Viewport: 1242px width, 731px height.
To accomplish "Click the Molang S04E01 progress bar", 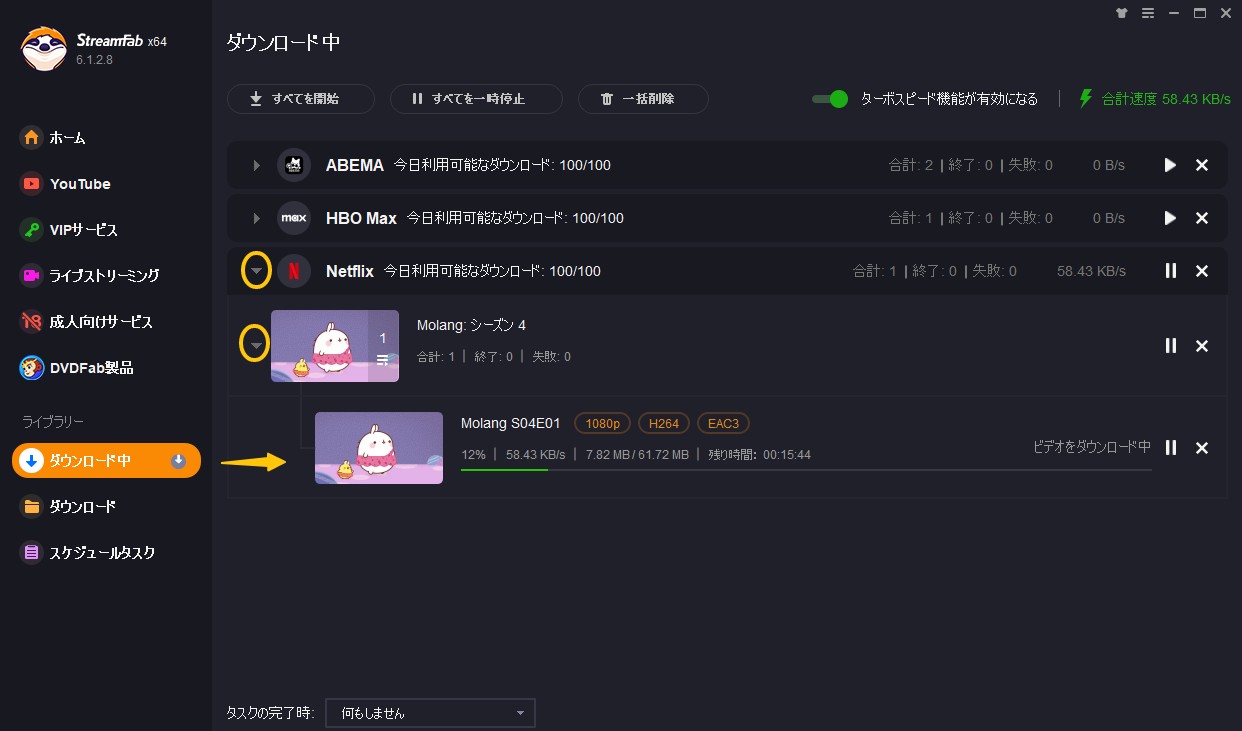I will click(x=806, y=469).
